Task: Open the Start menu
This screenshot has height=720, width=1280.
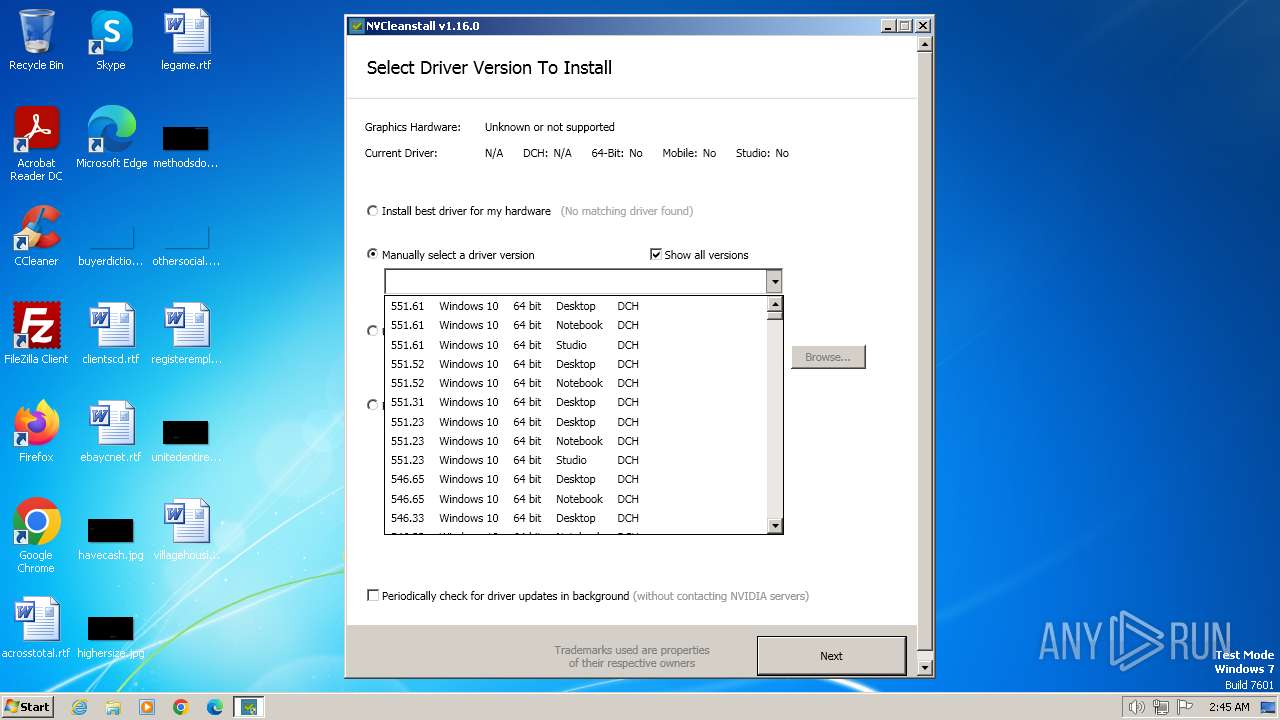Action: pyautogui.click(x=28, y=707)
